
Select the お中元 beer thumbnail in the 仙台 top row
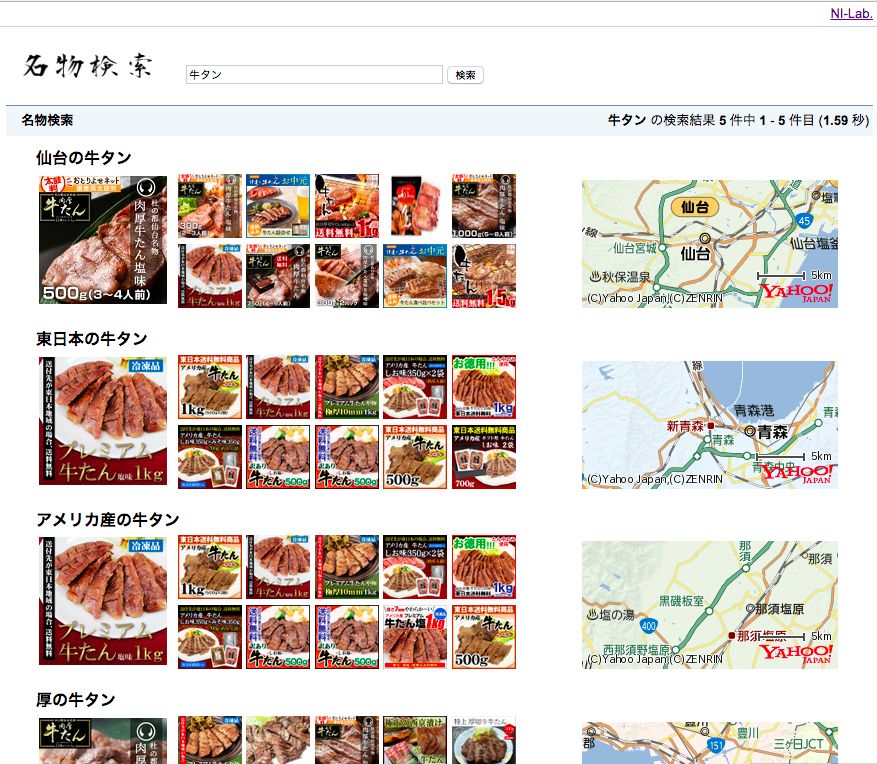(x=278, y=206)
